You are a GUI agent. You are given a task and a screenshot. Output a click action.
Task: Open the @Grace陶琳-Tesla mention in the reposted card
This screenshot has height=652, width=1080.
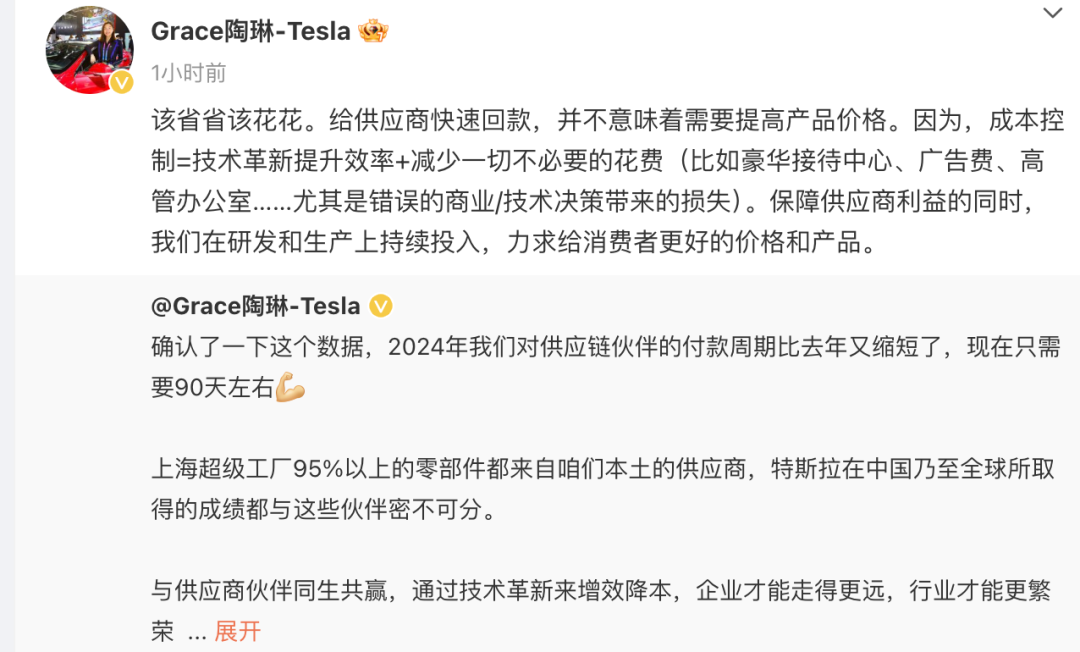click(x=256, y=306)
